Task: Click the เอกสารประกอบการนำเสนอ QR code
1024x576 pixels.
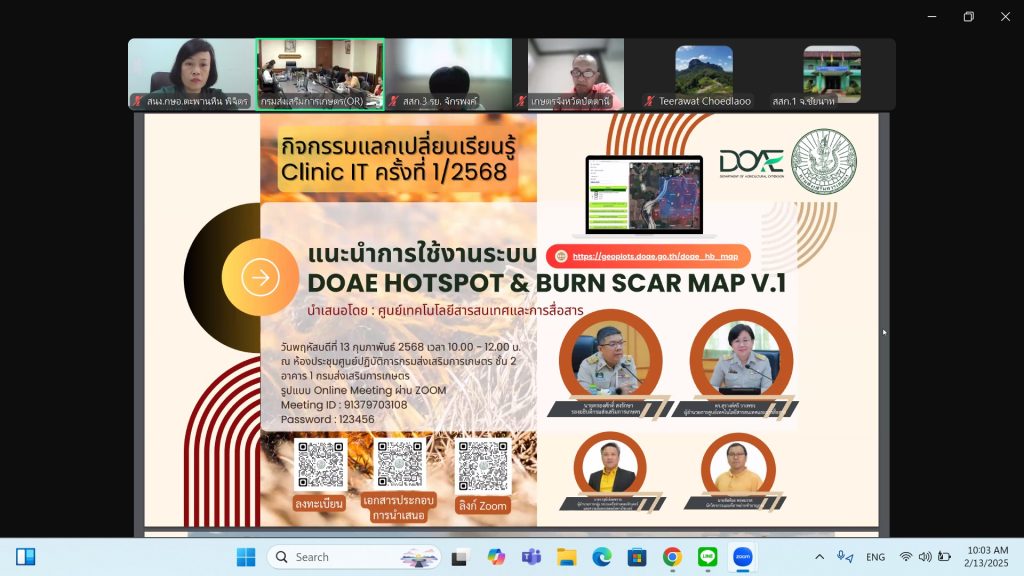Action: (400, 463)
